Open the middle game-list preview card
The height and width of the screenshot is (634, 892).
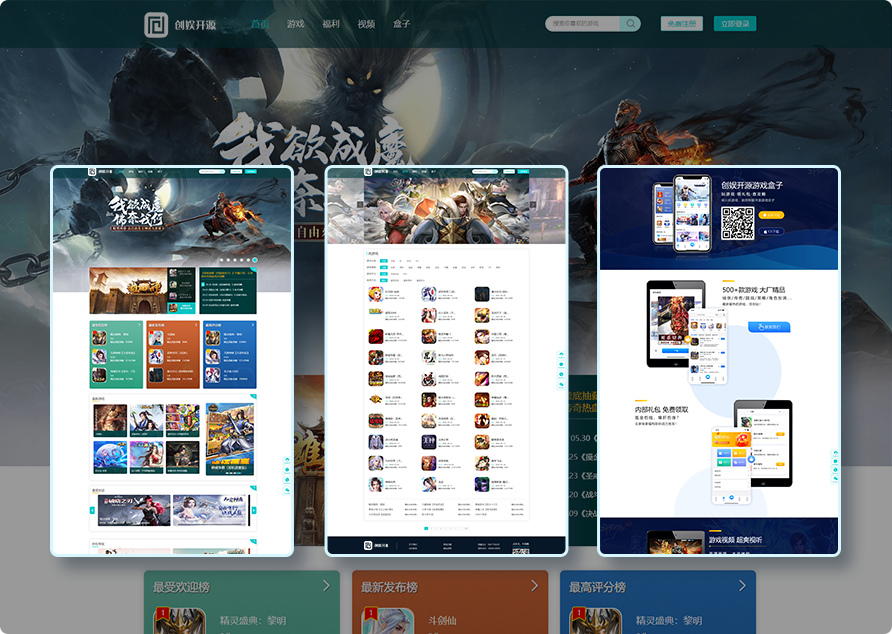(x=447, y=361)
